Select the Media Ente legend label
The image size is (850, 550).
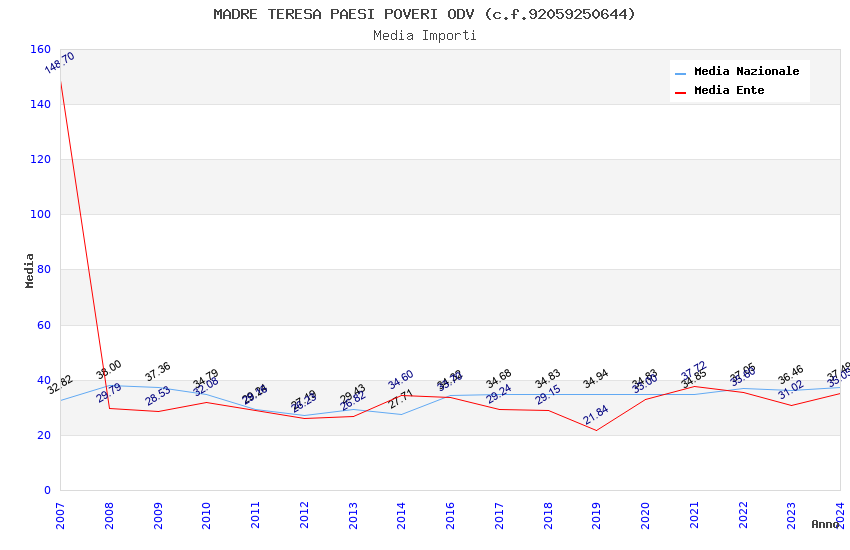729,90
